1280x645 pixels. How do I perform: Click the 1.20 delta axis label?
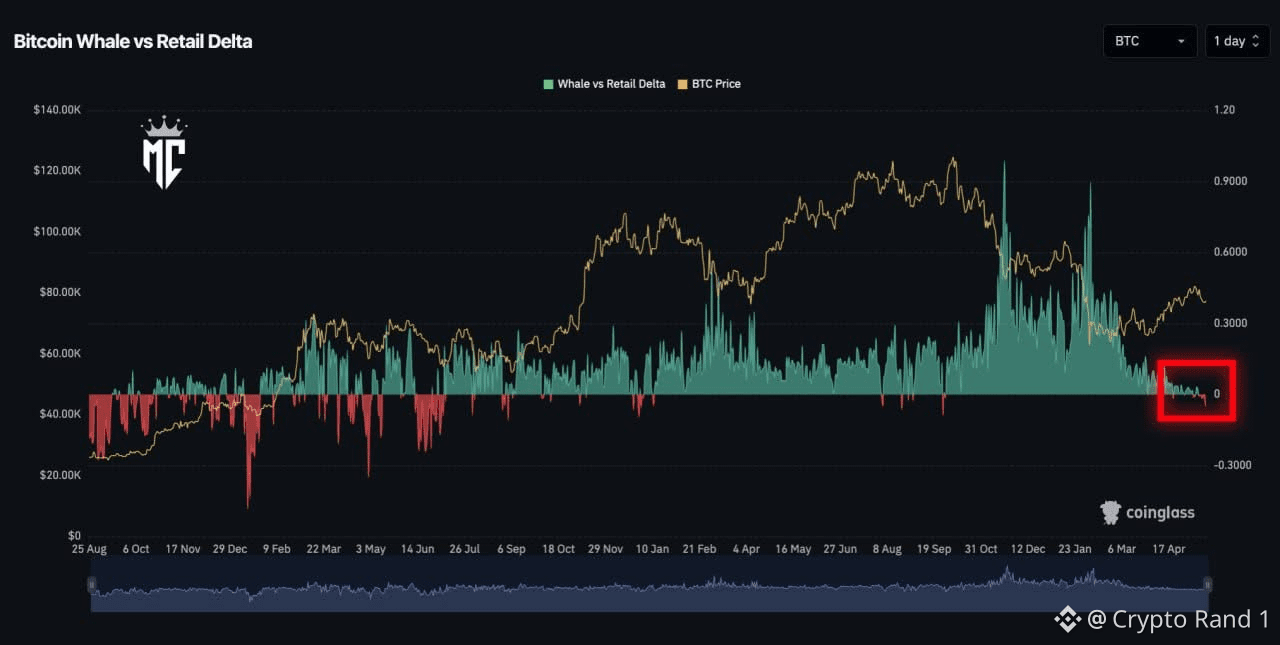click(x=1224, y=110)
